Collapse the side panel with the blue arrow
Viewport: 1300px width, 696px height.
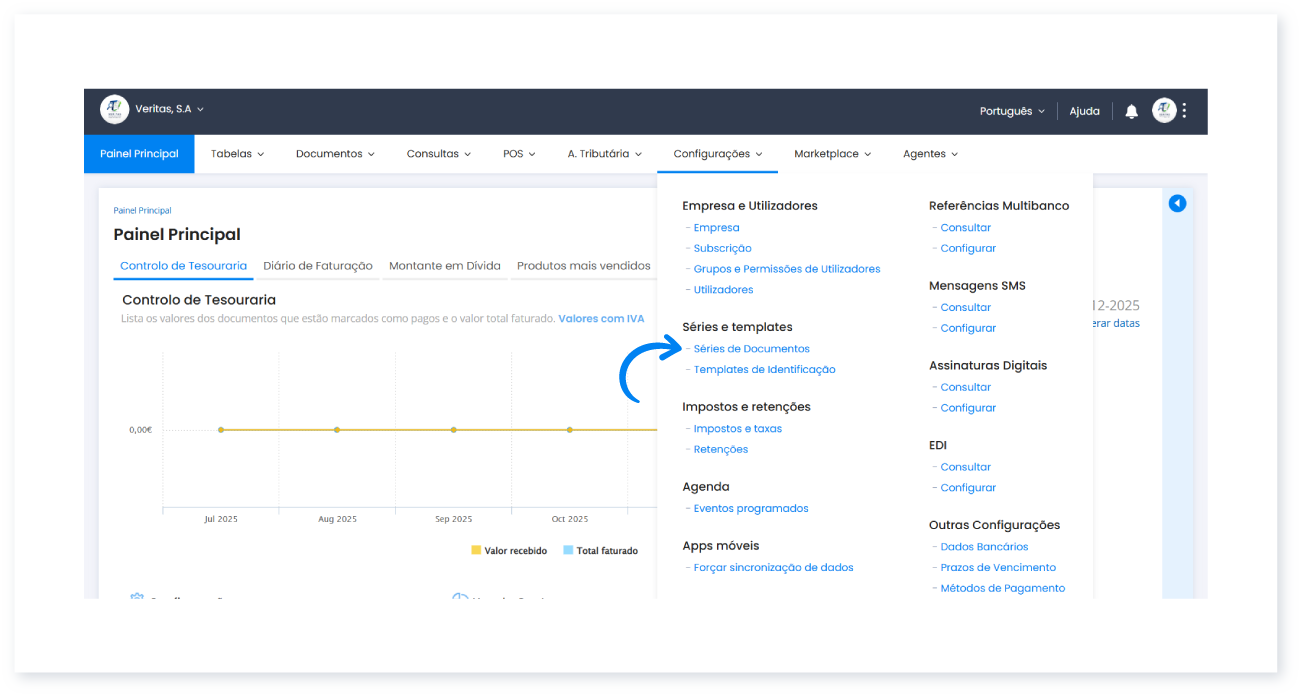[x=1178, y=203]
